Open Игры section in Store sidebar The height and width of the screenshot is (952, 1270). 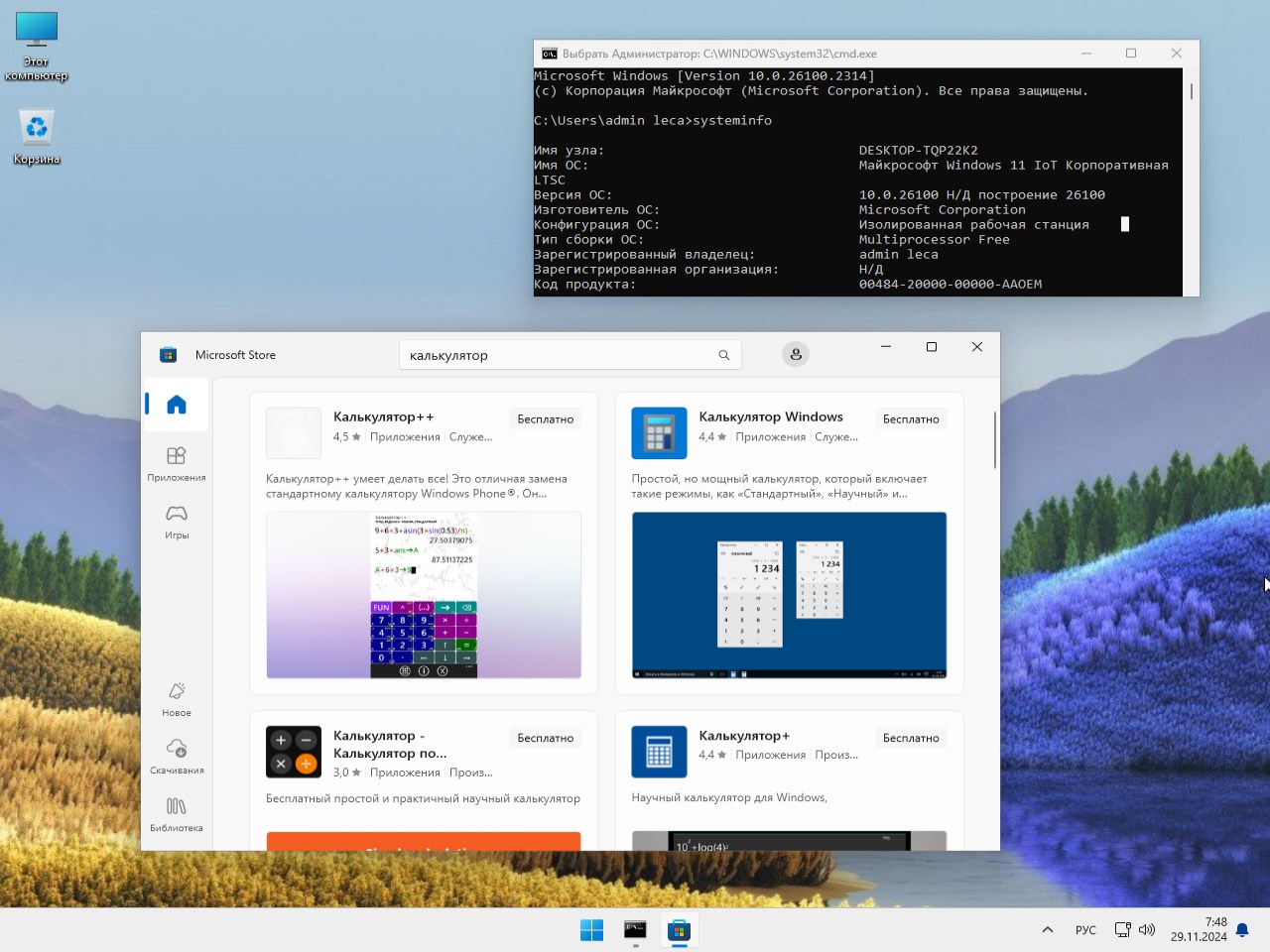[177, 521]
